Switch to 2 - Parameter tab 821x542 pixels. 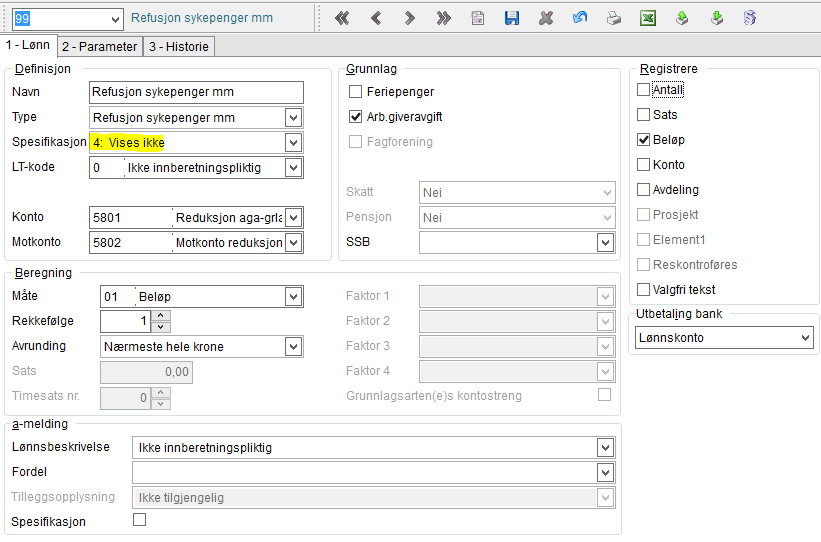click(x=99, y=47)
